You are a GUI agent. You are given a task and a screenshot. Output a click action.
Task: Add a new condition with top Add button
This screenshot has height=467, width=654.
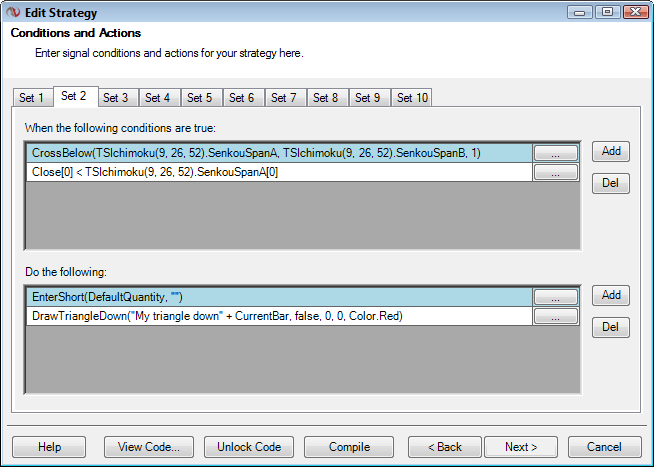[611, 151]
